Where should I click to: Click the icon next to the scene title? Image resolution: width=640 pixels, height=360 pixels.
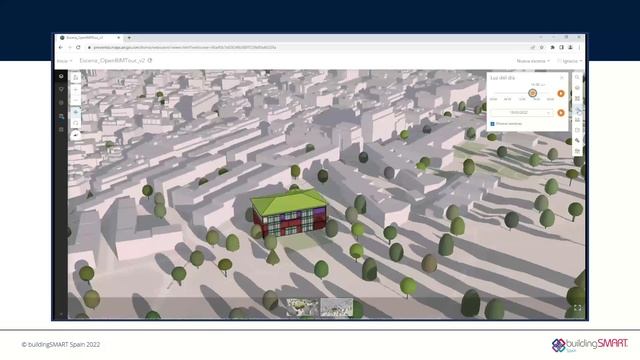pos(150,60)
